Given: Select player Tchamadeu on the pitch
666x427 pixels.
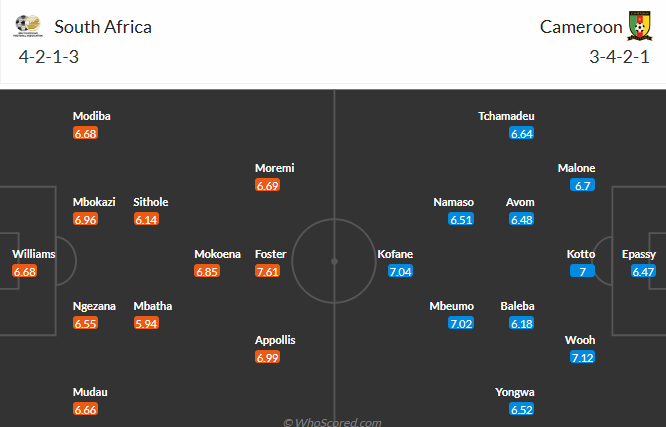Looking at the screenshot, I should tap(510, 116).
